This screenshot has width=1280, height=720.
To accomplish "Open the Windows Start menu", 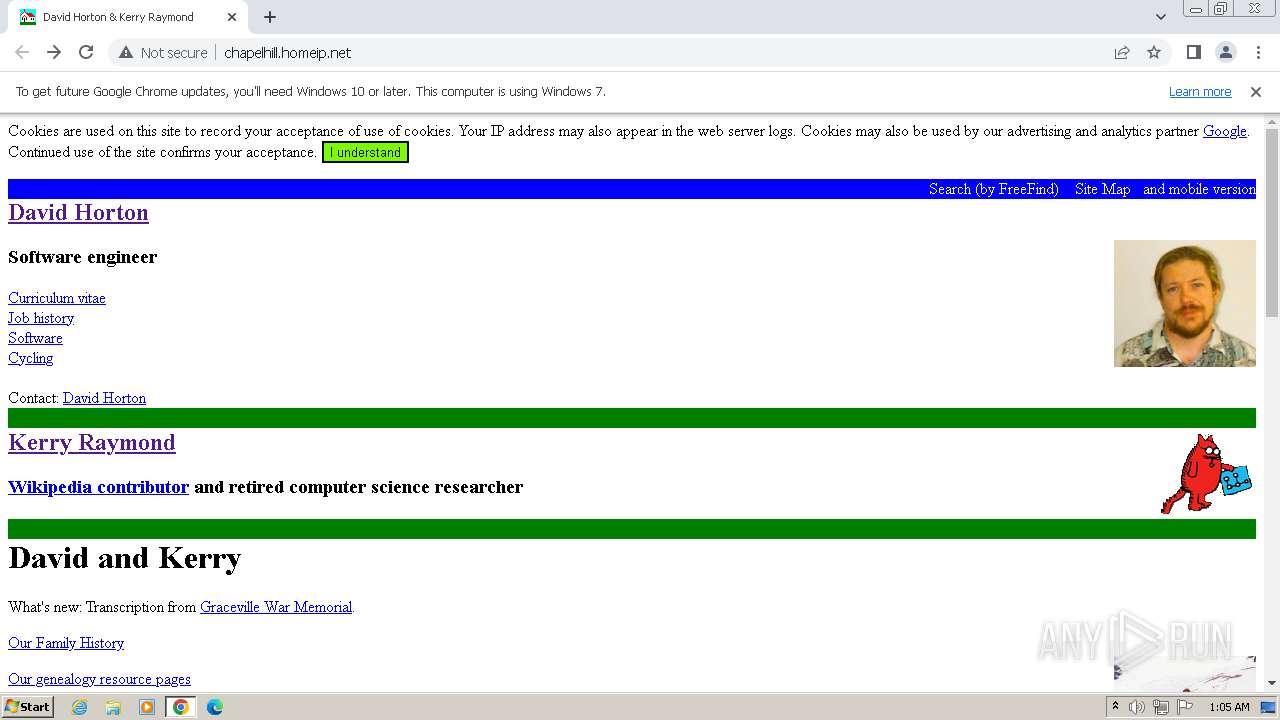I will pyautogui.click(x=28, y=707).
